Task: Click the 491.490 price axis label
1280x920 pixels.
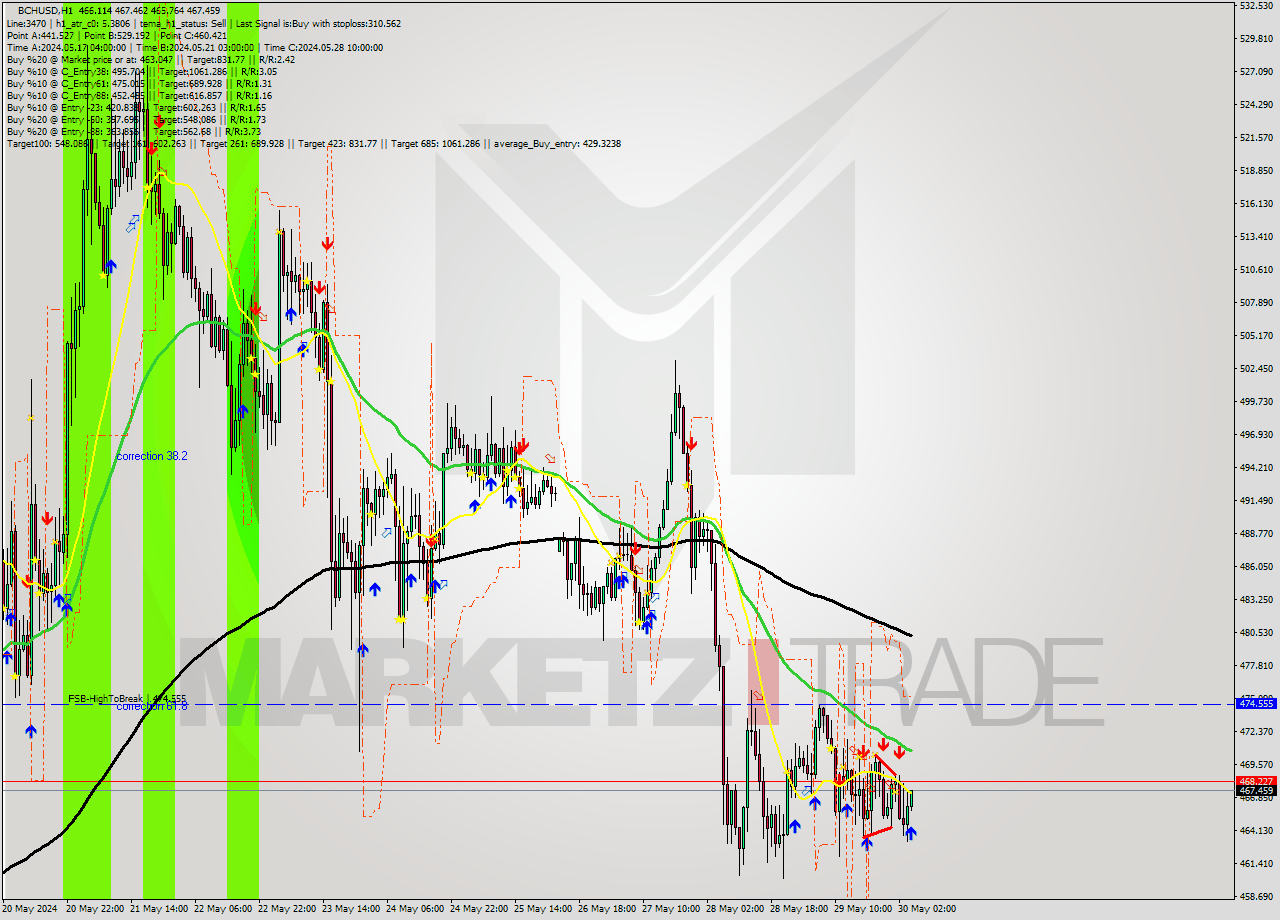Action: pos(1255,501)
